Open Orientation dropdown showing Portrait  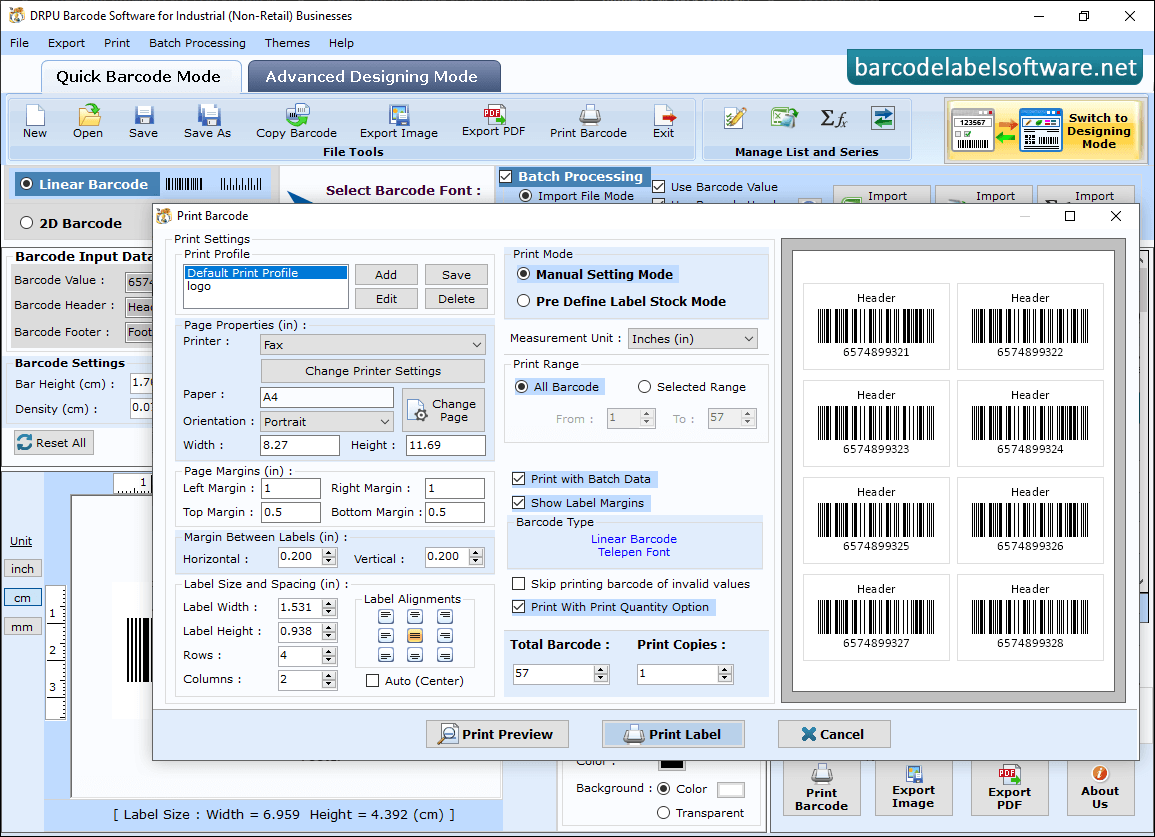(x=327, y=421)
